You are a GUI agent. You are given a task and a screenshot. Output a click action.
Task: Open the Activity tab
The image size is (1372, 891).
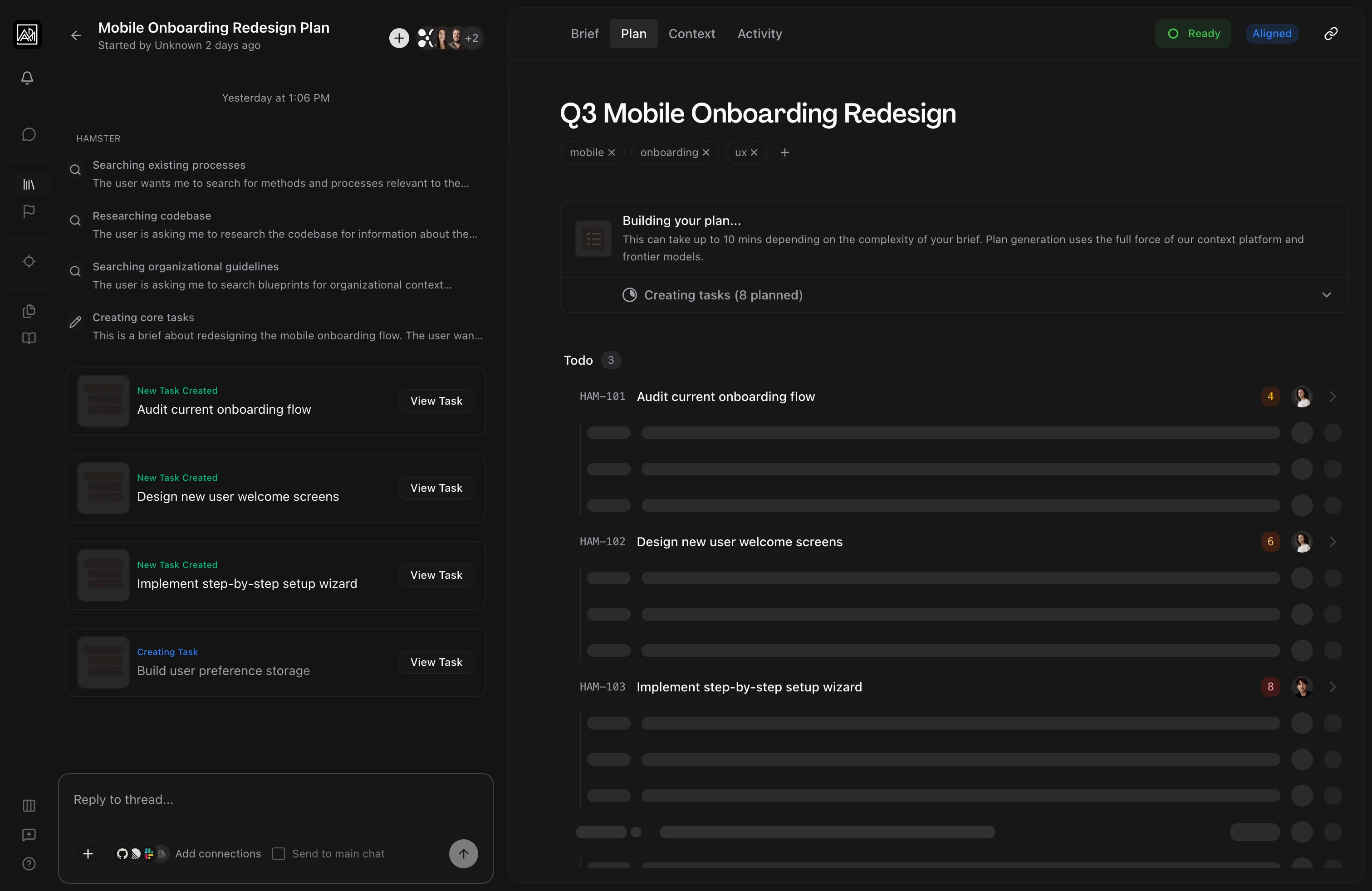point(759,34)
